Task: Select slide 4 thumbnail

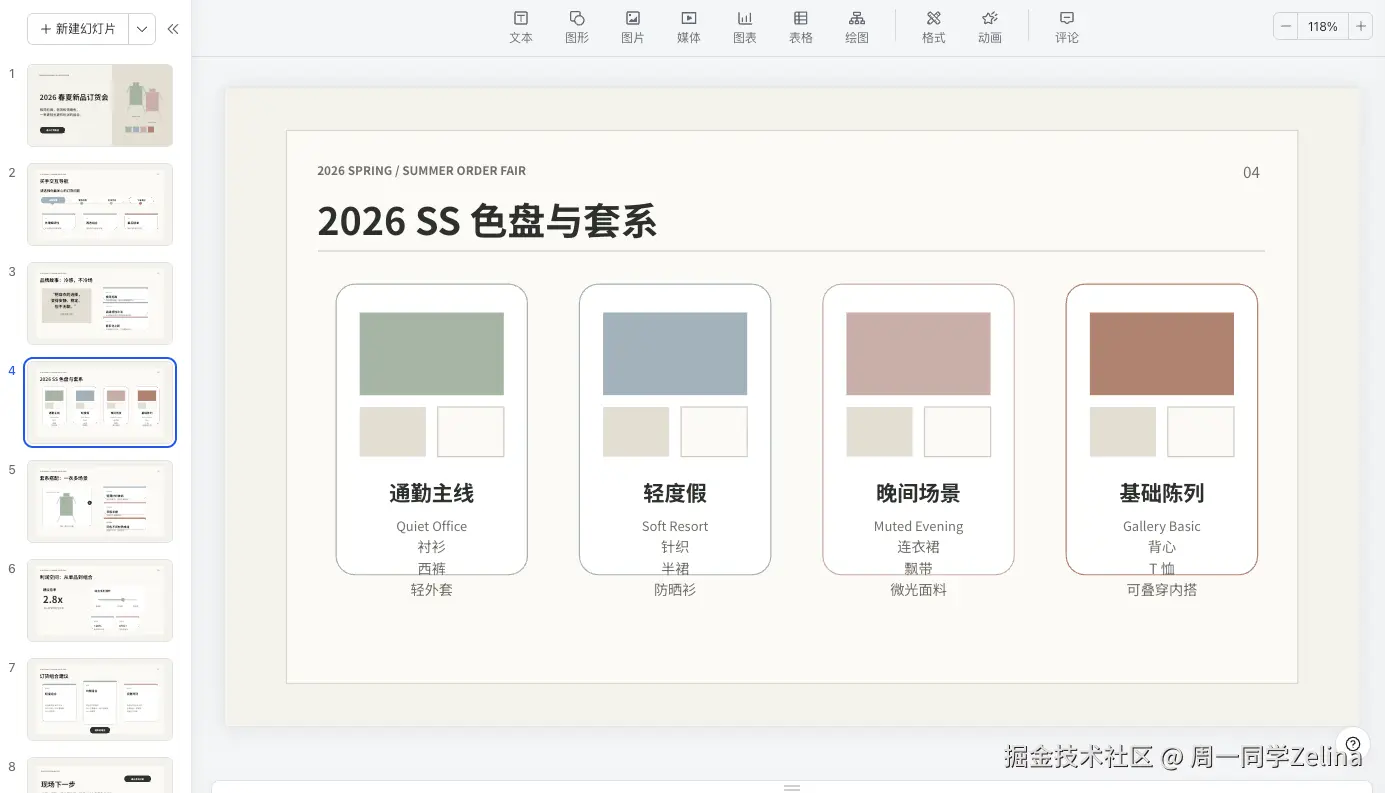Action: pos(100,402)
